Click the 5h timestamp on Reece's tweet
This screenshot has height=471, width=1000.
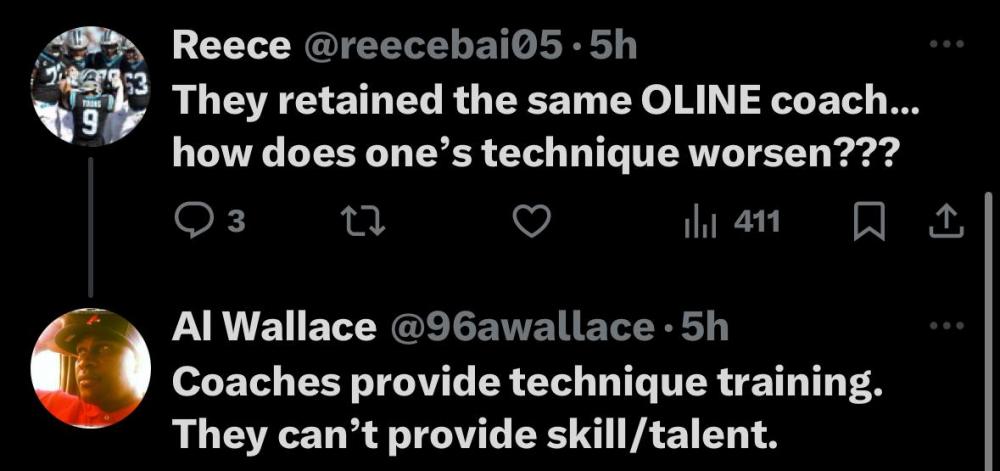pyautogui.click(x=614, y=47)
